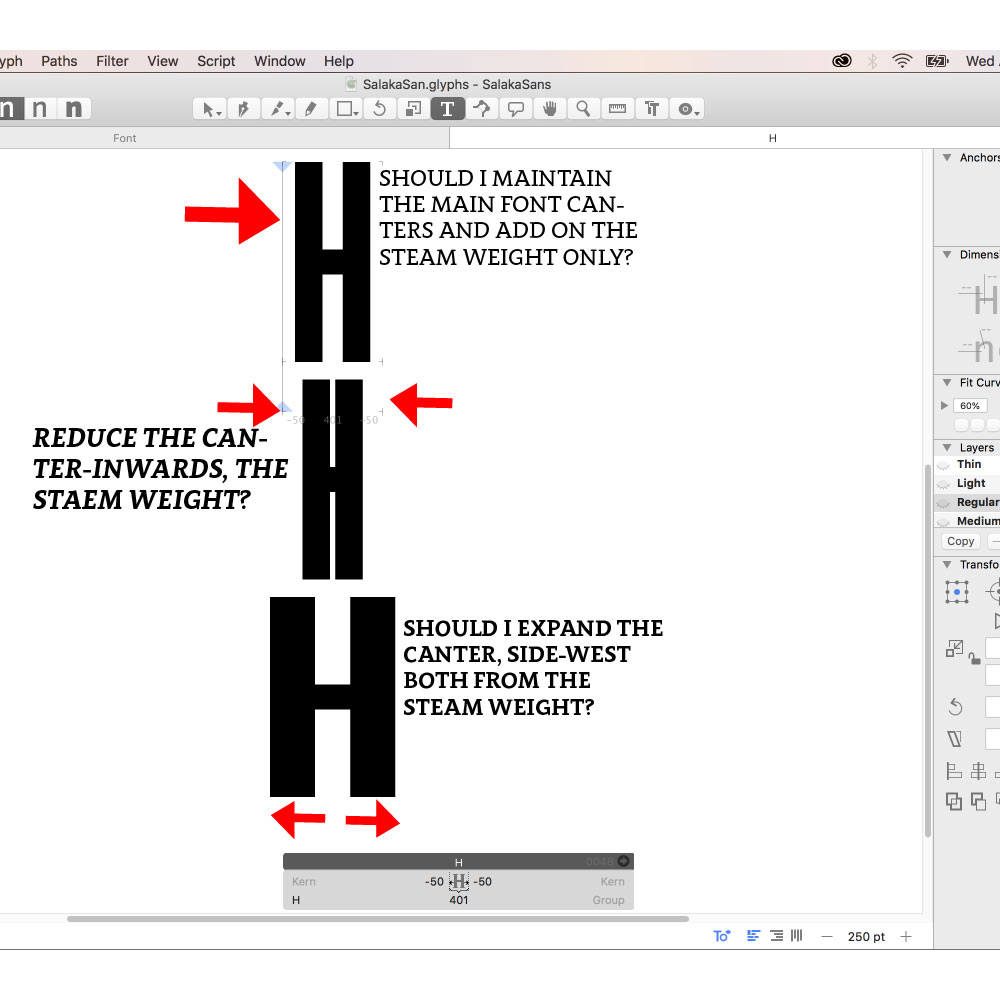
Task: Pick the Hand tool
Action: tap(549, 109)
